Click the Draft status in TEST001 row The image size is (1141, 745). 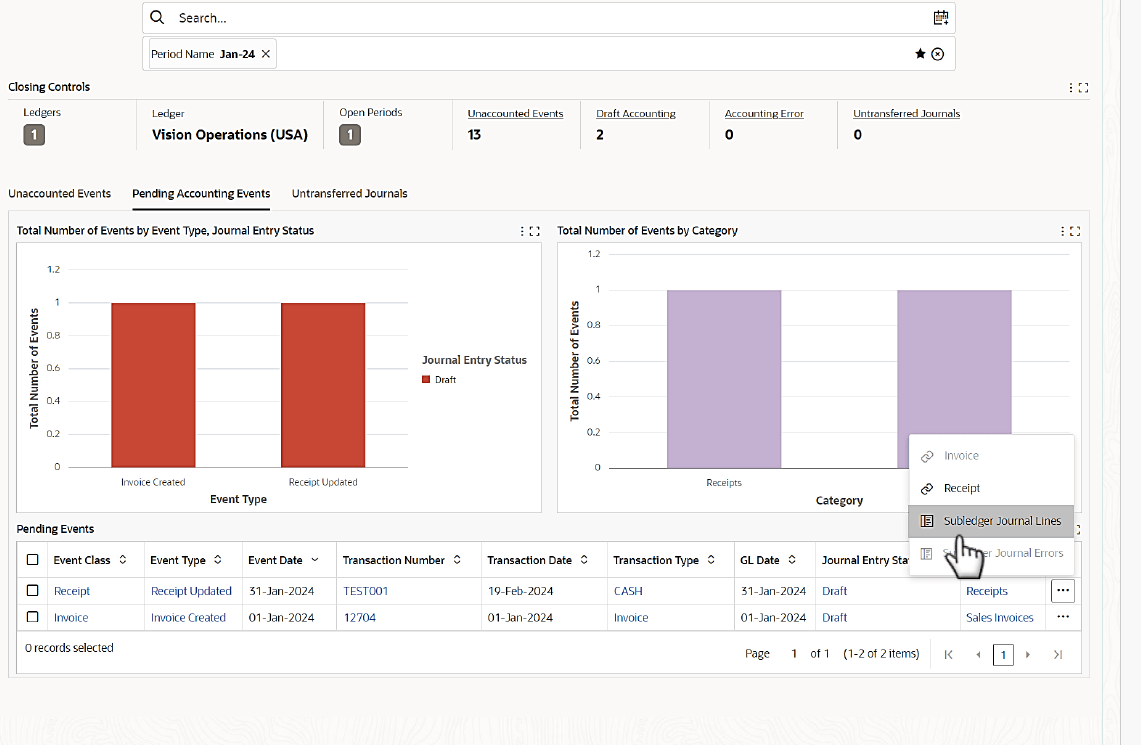coord(835,591)
